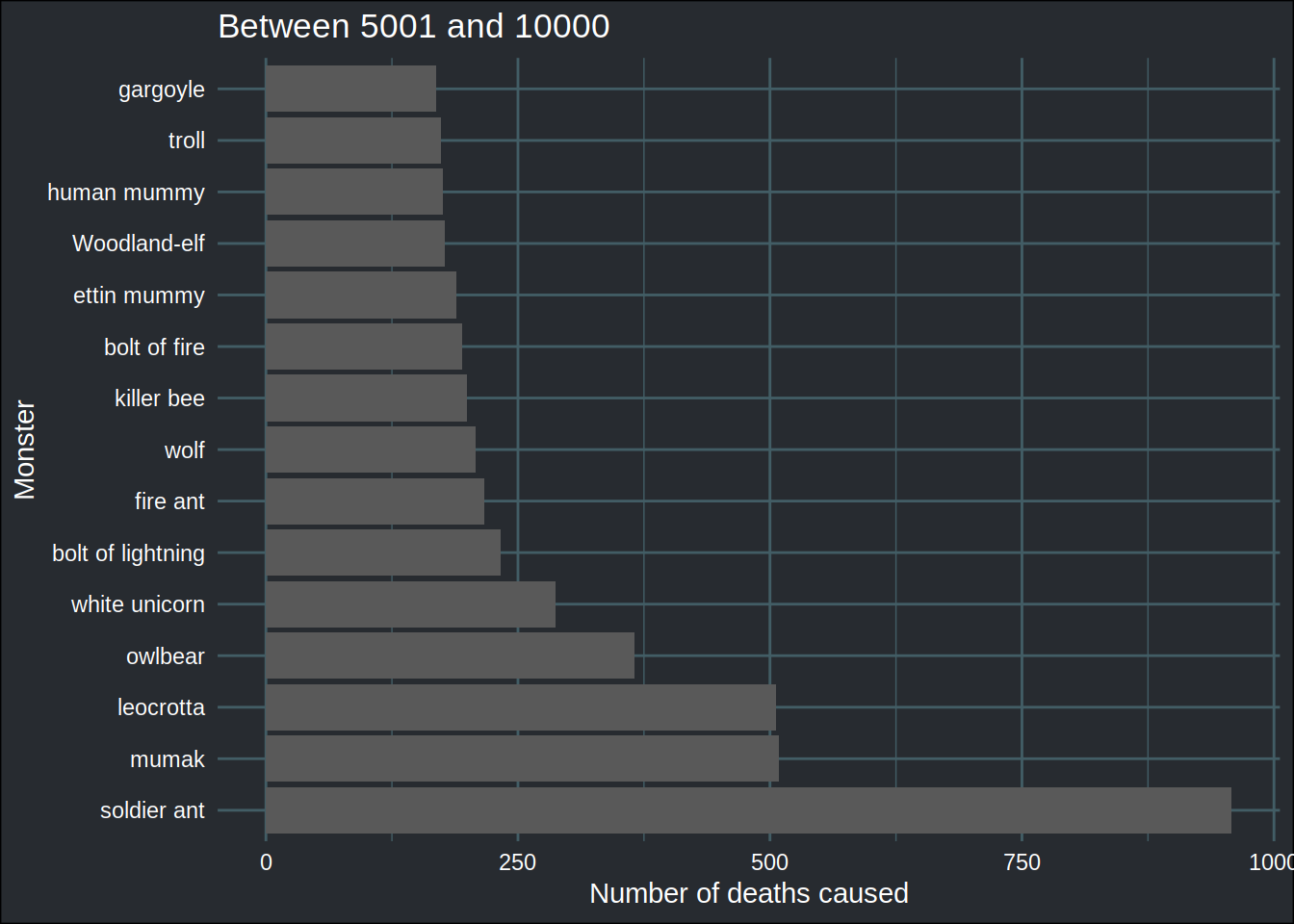Select the 750 tick label

pyautogui.click(x=1022, y=862)
